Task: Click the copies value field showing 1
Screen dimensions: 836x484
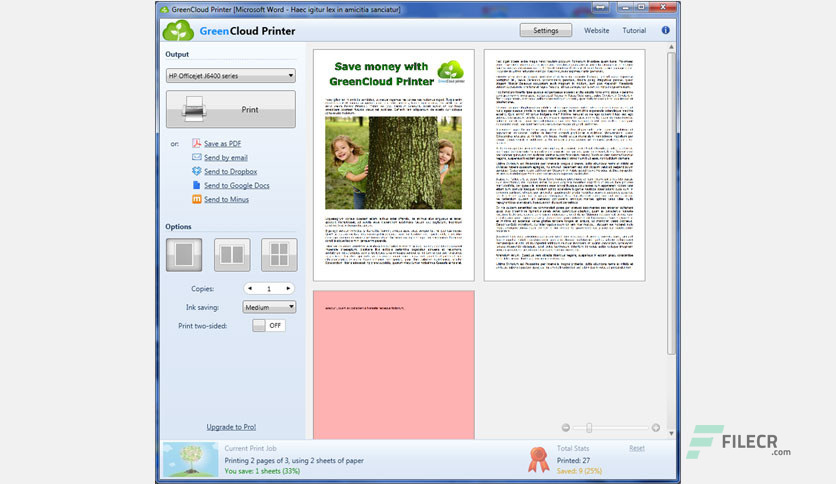Action: [269, 288]
